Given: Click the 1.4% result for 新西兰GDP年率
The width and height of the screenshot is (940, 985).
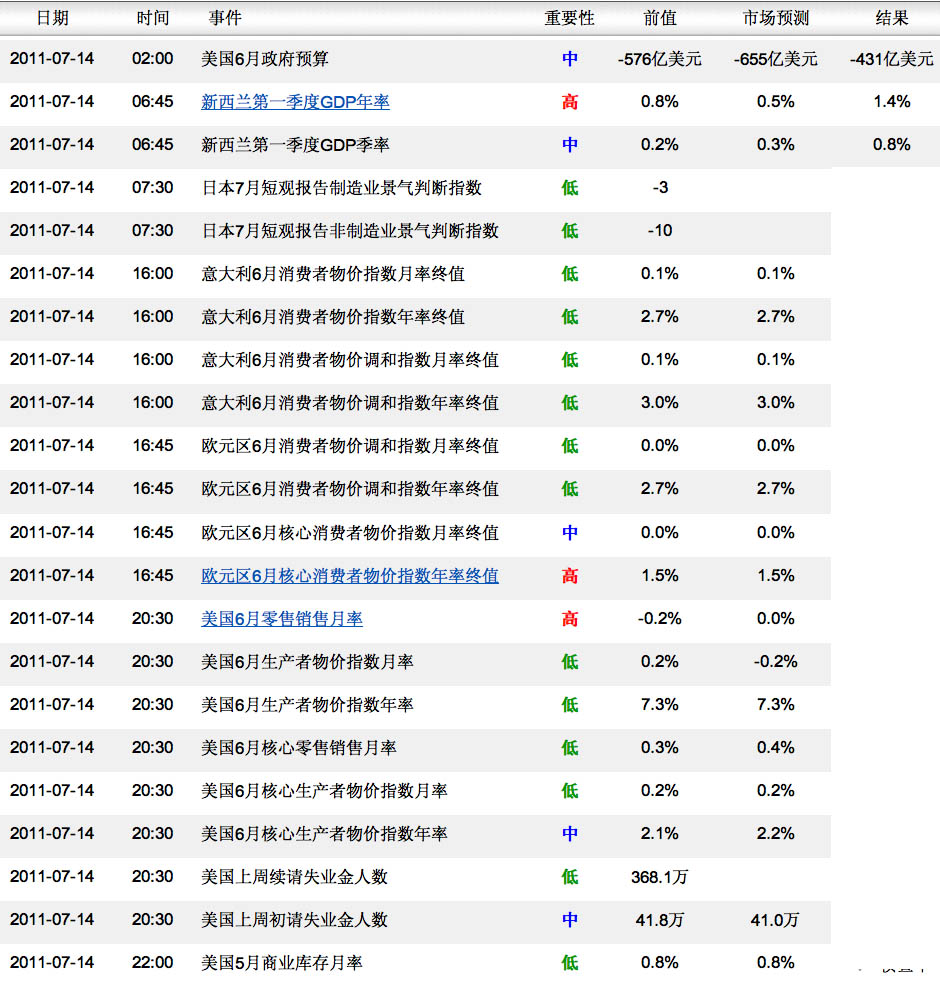Looking at the screenshot, I should click(x=892, y=102).
